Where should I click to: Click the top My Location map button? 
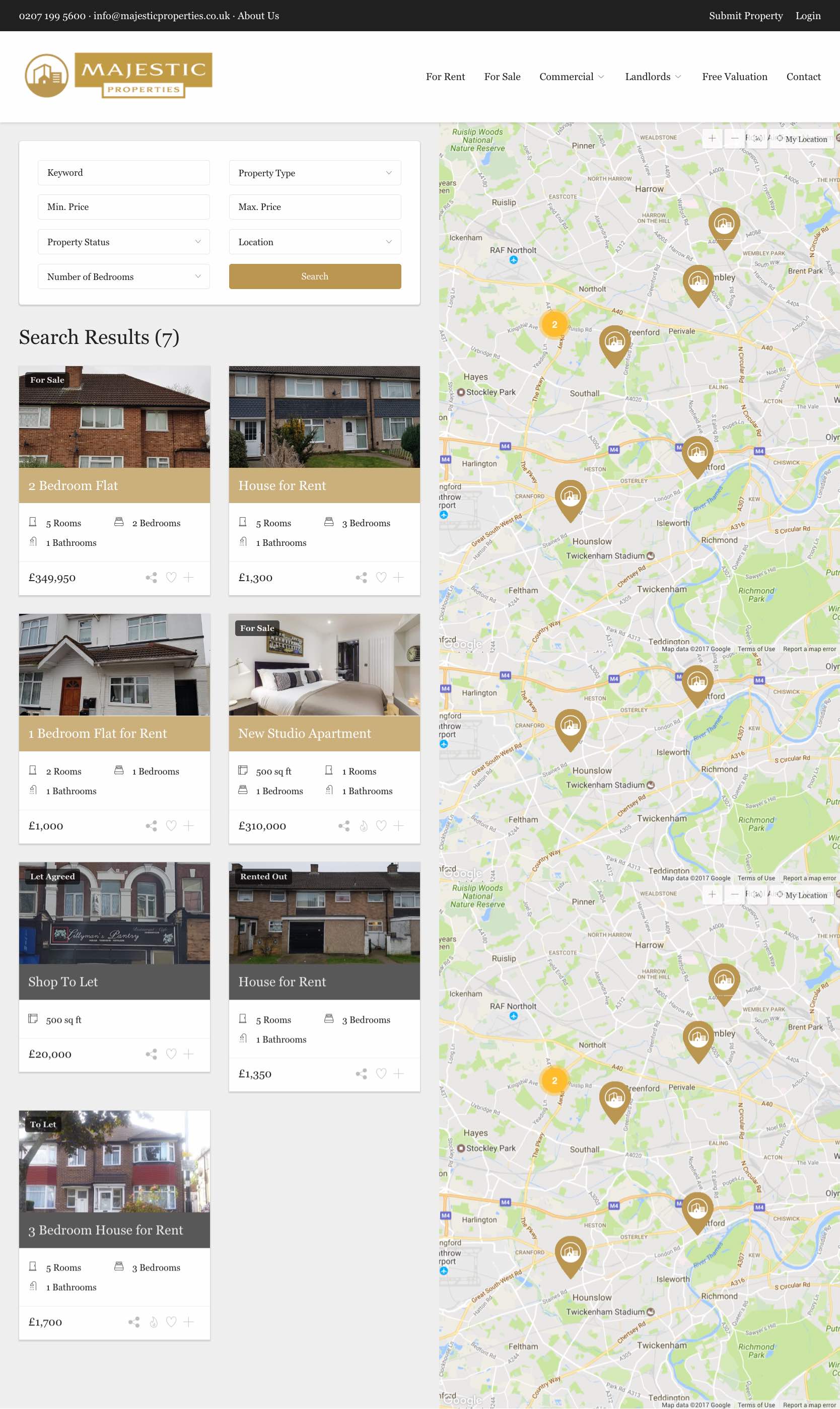click(x=802, y=138)
